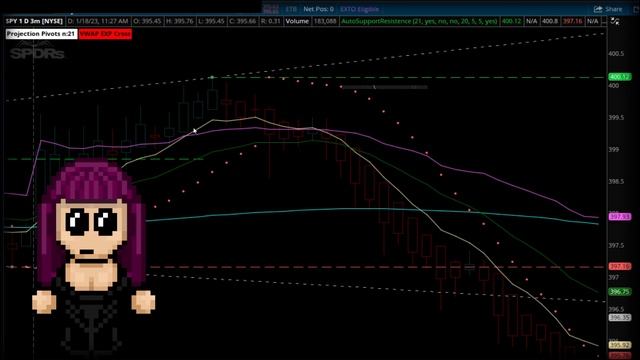Click the N/A value left of 400.8
The width and height of the screenshot is (640, 360).
(x=531, y=21)
